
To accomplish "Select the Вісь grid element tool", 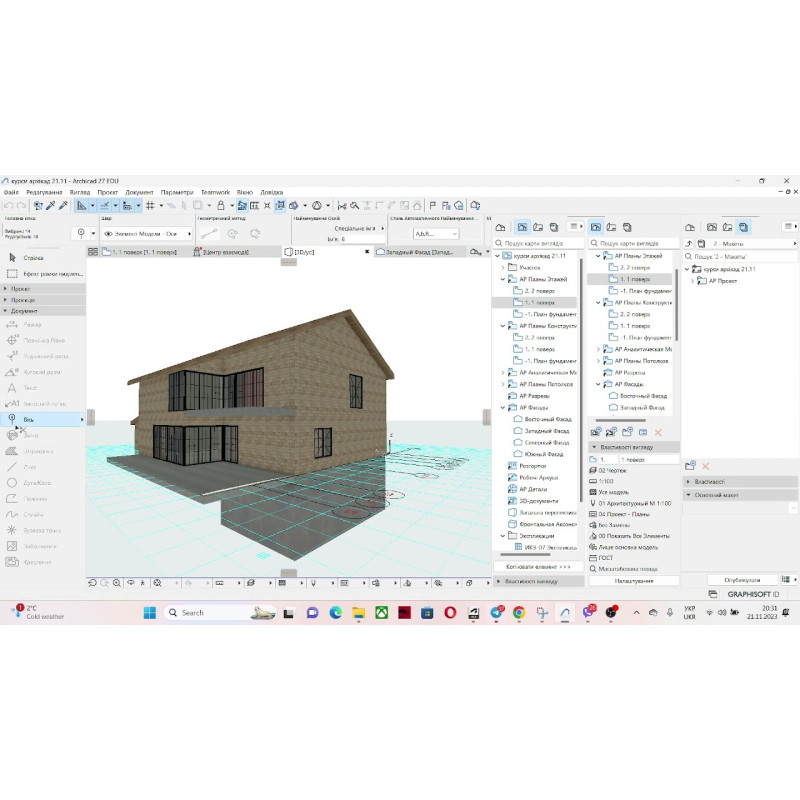I will 30,419.
